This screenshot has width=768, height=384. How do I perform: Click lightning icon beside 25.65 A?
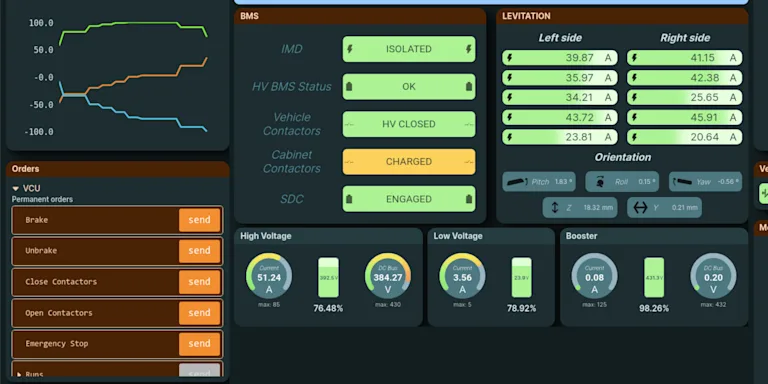634,97
